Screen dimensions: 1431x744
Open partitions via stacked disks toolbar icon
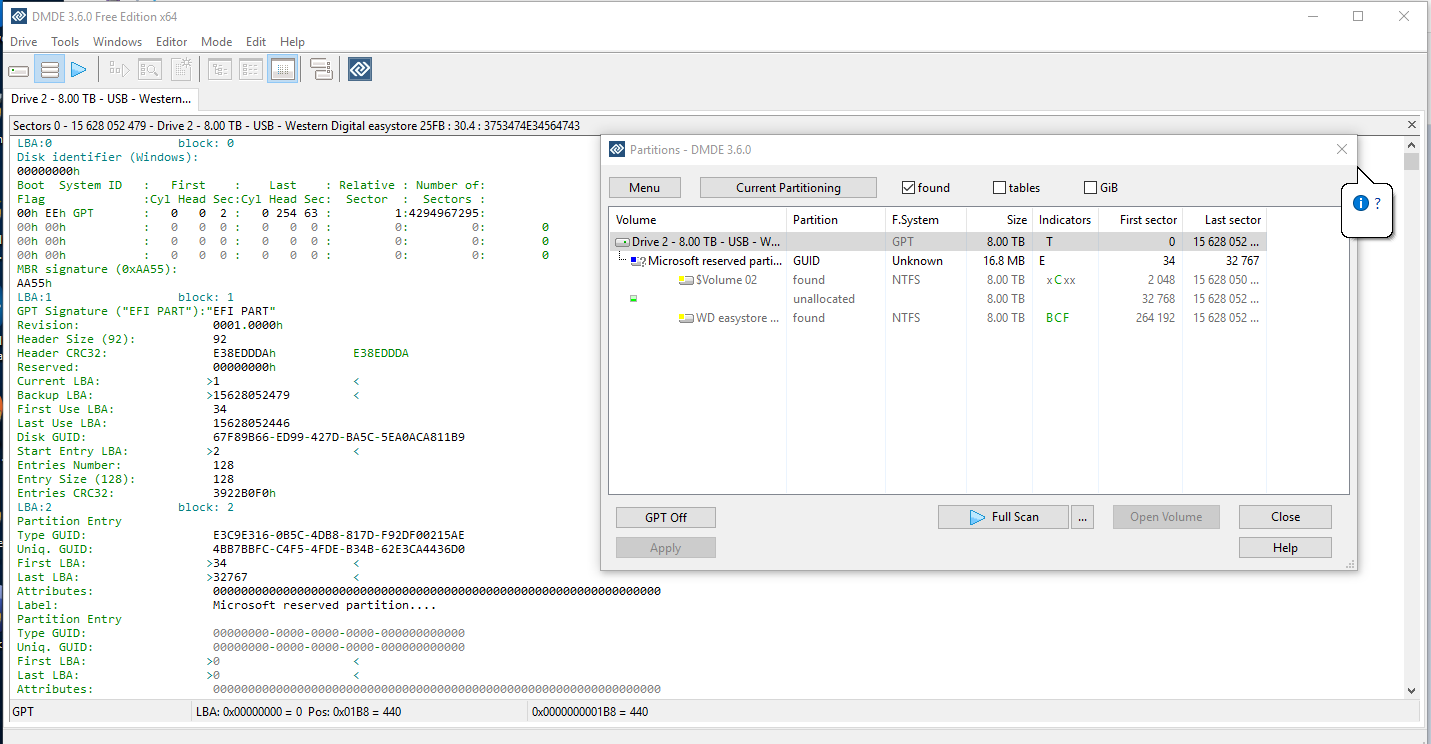(49, 70)
